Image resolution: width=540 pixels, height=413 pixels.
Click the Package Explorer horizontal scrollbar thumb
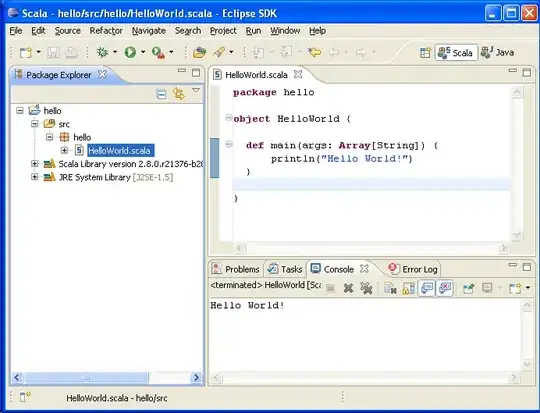pyautogui.click(x=86, y=378)
